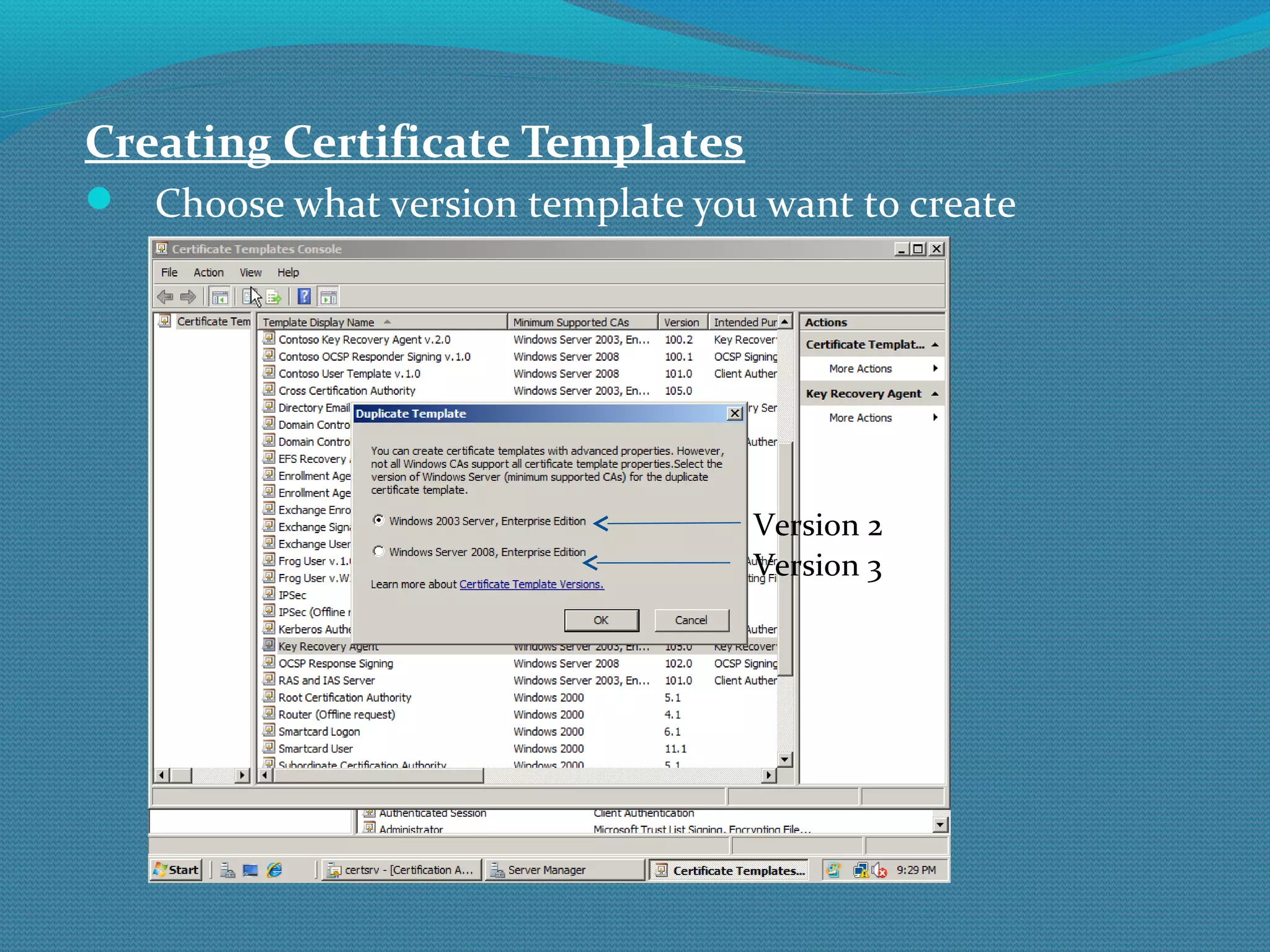The width and height of the screenshot is (1270, 952).
Task: Collapse the Certificate Templates actions section
Action: coord(935,345)
